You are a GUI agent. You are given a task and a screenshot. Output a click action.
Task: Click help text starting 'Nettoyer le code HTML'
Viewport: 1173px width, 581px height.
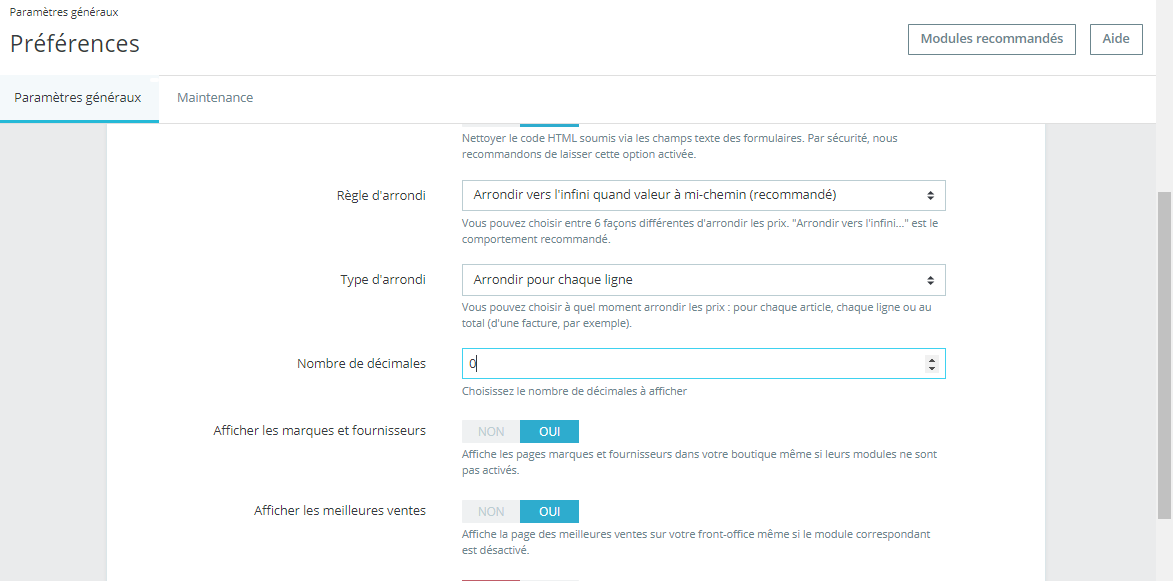point(679,147)
